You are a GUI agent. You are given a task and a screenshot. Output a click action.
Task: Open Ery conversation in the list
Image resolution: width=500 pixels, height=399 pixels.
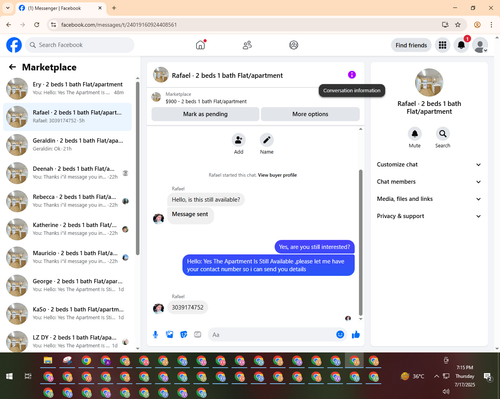67,88
